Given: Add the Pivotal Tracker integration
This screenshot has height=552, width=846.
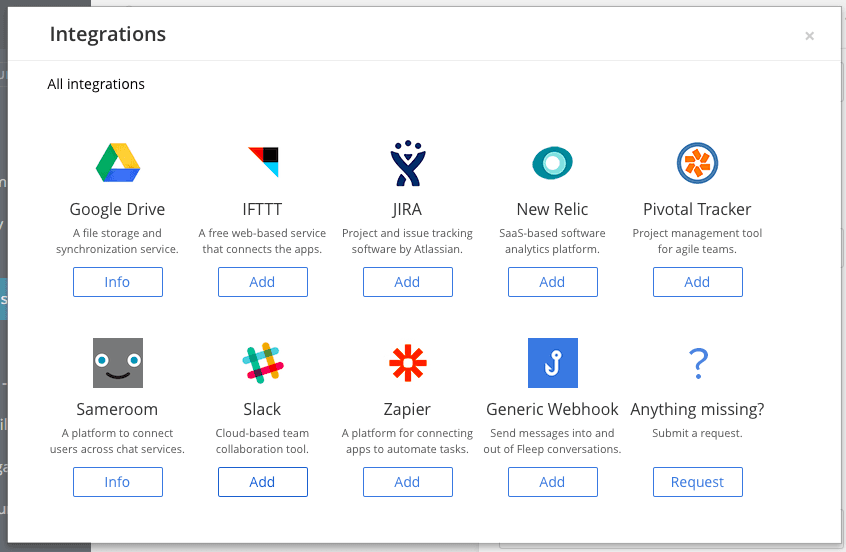Looking at the screenshot, I should point(698,282).
